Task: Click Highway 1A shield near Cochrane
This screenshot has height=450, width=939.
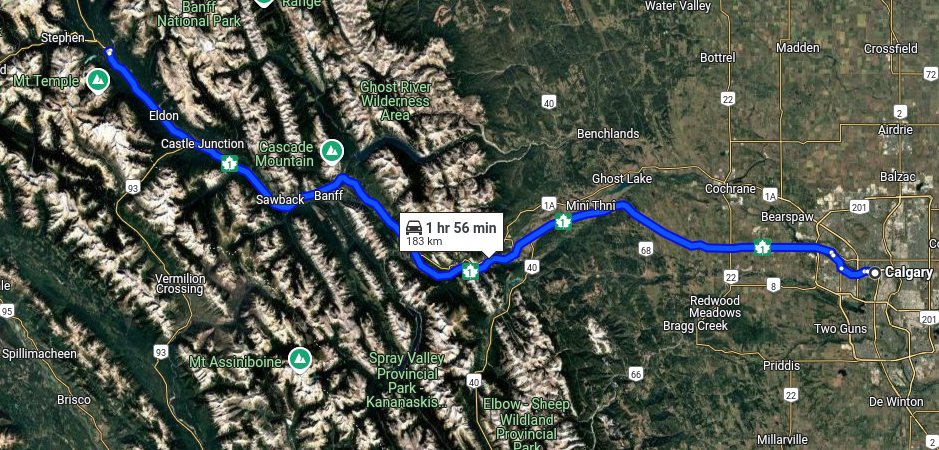Action: tap(770, 195)
